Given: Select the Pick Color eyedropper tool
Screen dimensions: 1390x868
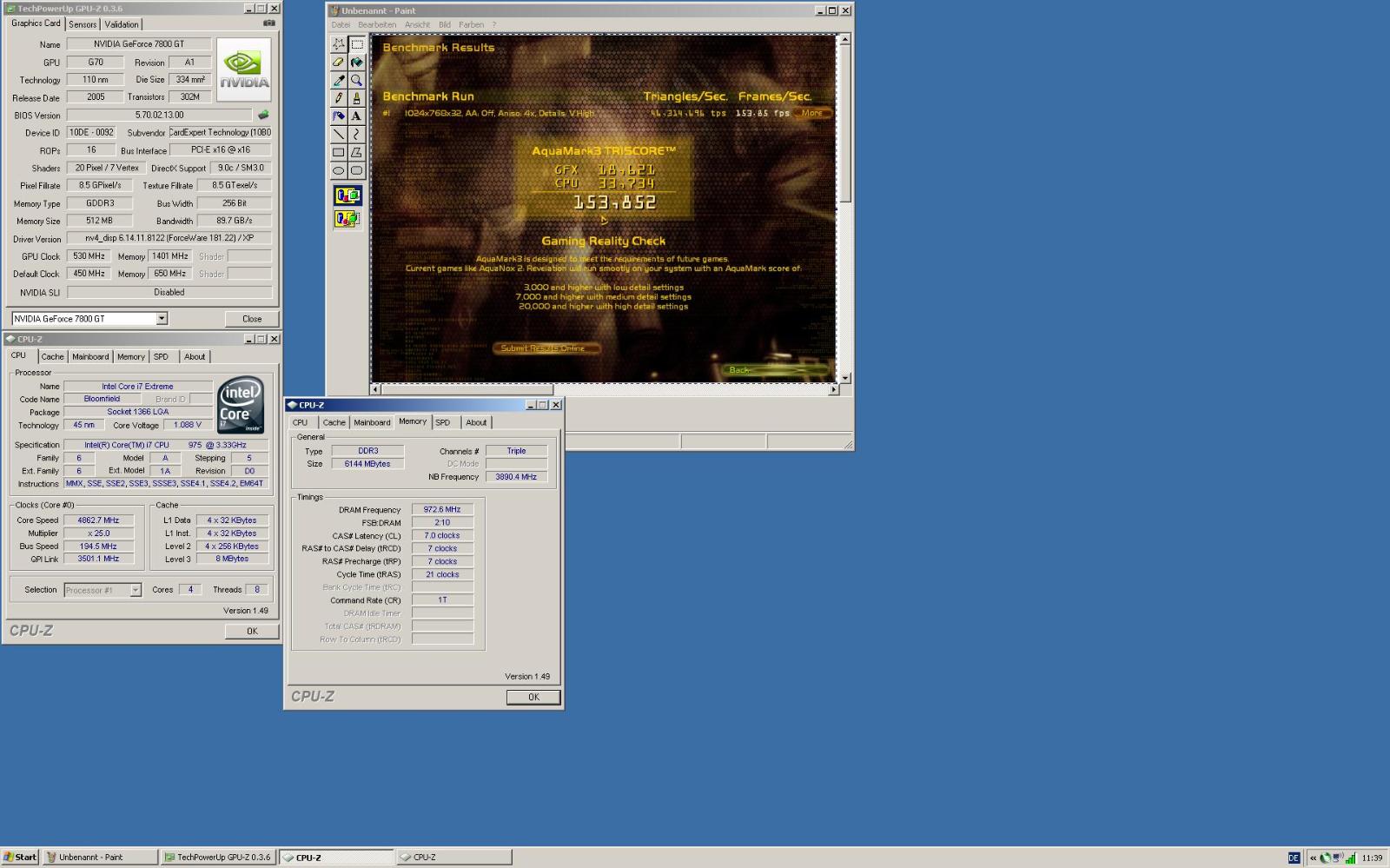Looking at the screenshot, I should point(339,80).
